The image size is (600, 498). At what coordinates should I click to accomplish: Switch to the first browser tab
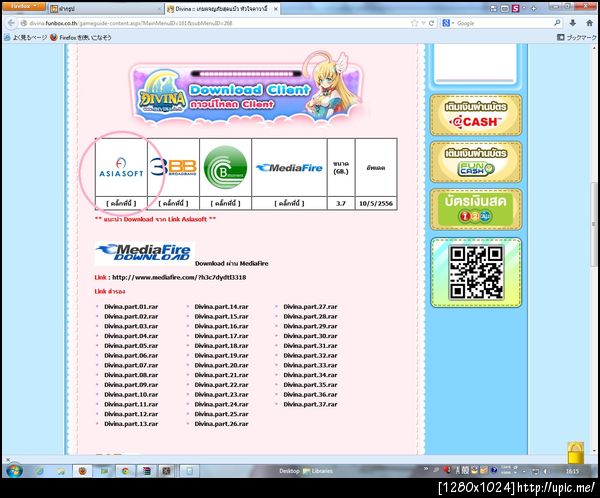point(106,8)
